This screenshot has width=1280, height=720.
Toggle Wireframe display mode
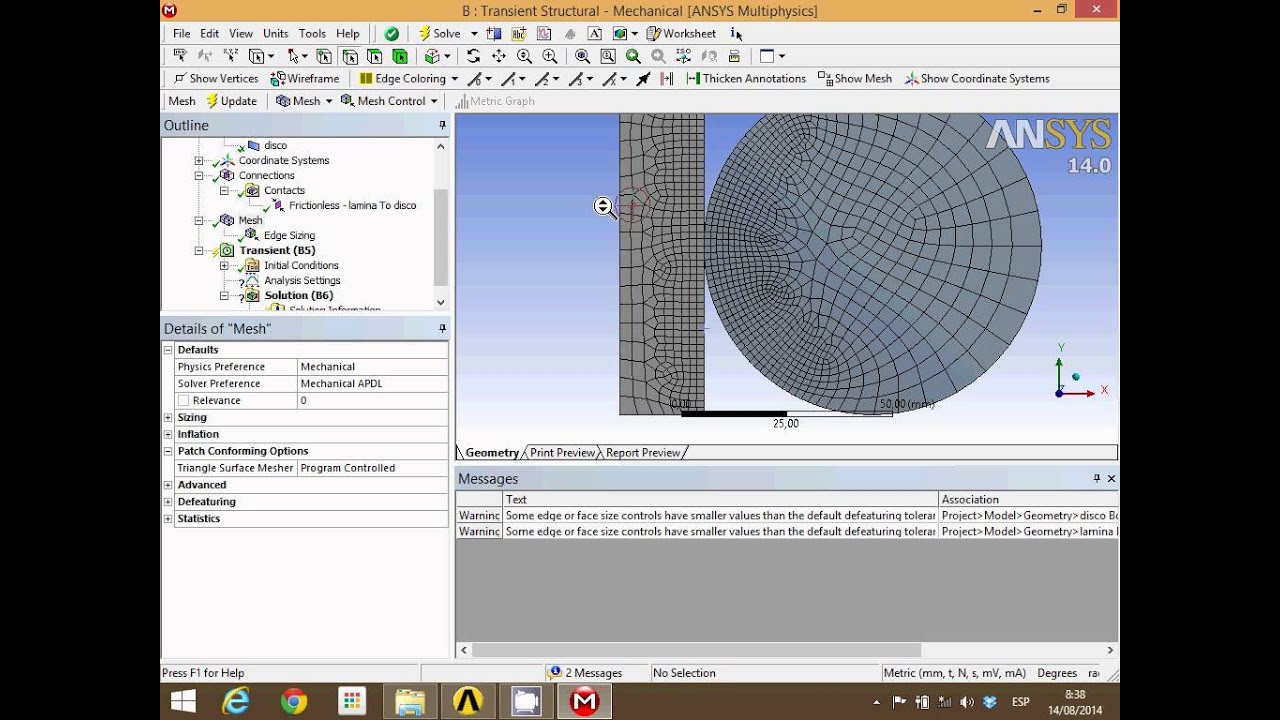pos(305,78)
